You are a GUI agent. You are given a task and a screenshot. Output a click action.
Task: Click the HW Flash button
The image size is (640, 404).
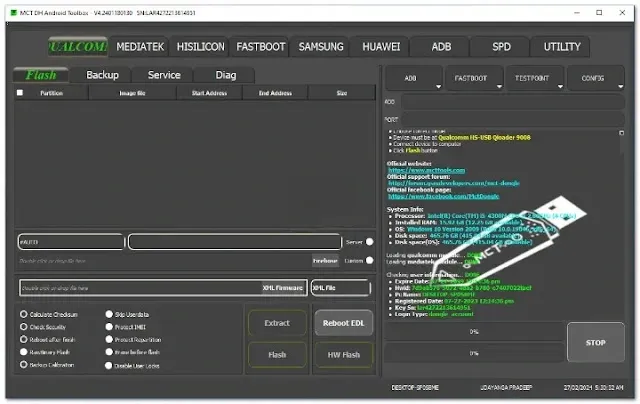tap(343, 355)
